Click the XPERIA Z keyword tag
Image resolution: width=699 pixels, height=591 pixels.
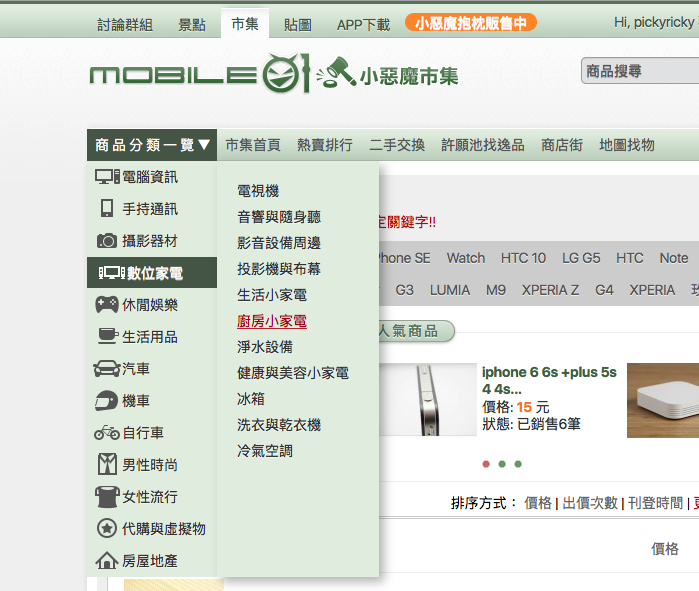(551, 290)
